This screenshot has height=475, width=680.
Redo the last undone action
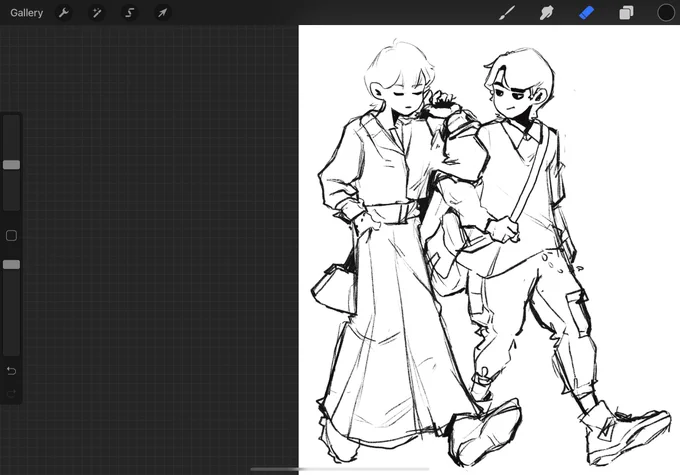coord(11,393)
